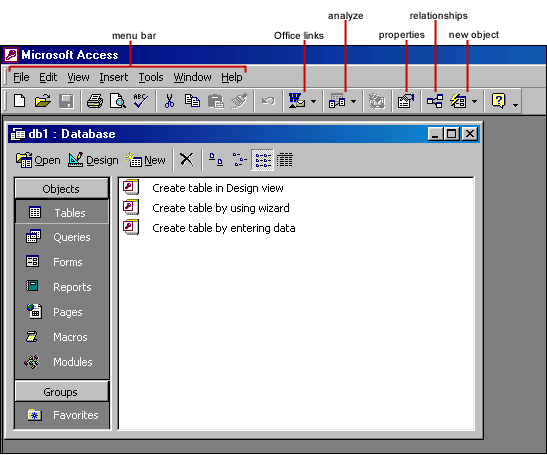The height and width of the screenshot is (455, 547).
Task: Open the Tools menu
Action: point(151,77)
